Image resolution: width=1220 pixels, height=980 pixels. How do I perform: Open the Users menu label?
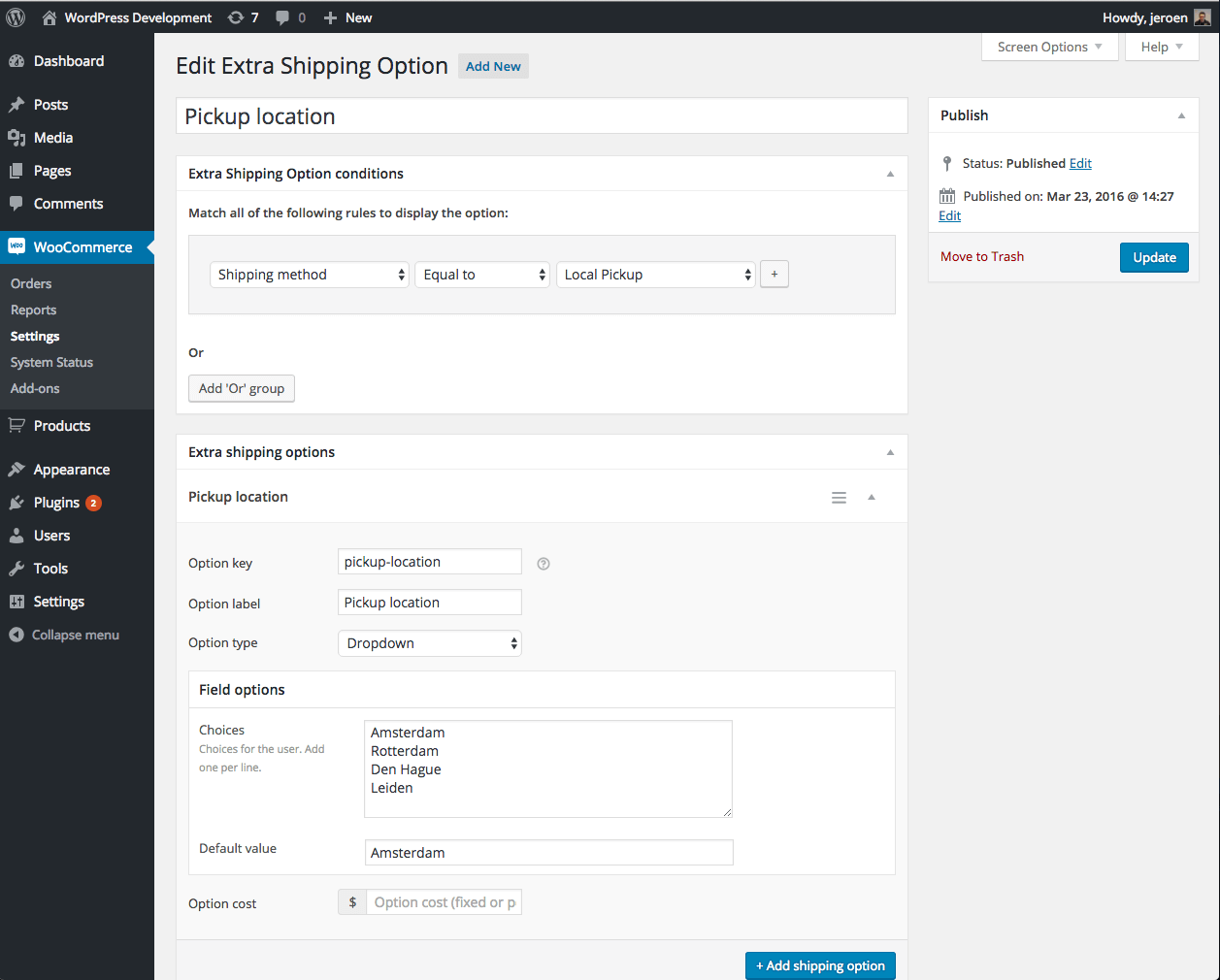(x=51, y=536)
